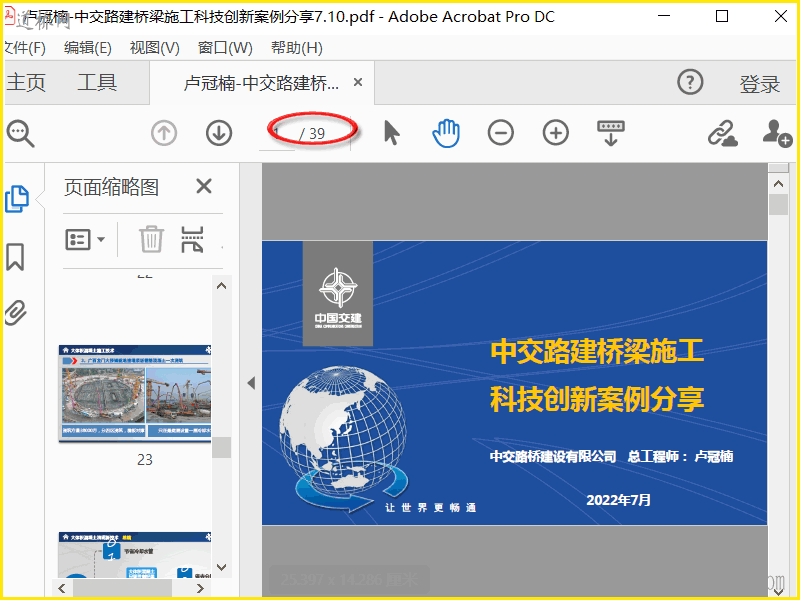The width and height of the screenshot is (800, 600).
Task: Click the total page count 39
Action: pos(317,134)
